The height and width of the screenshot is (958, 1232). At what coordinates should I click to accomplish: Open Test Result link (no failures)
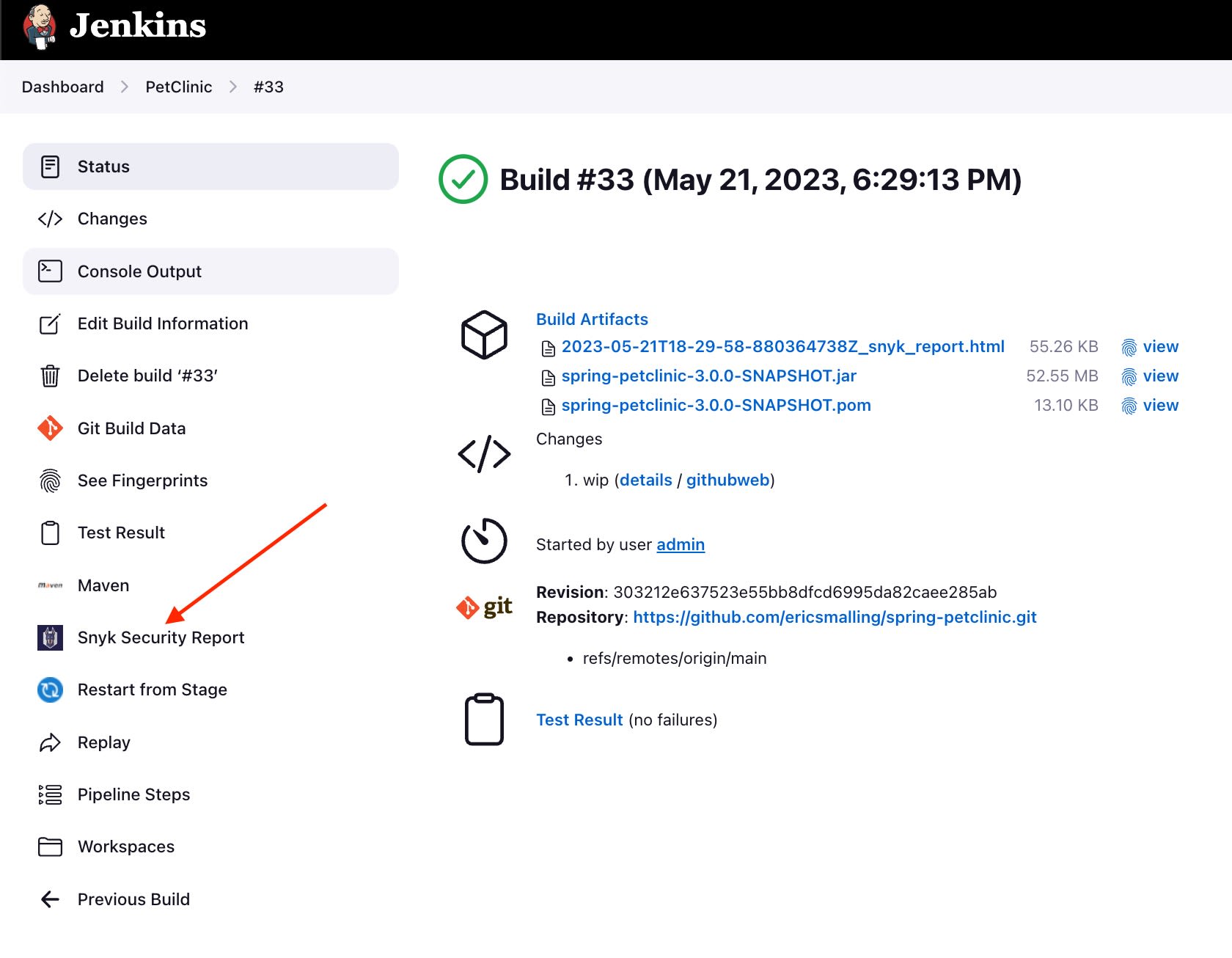[579, 720]
